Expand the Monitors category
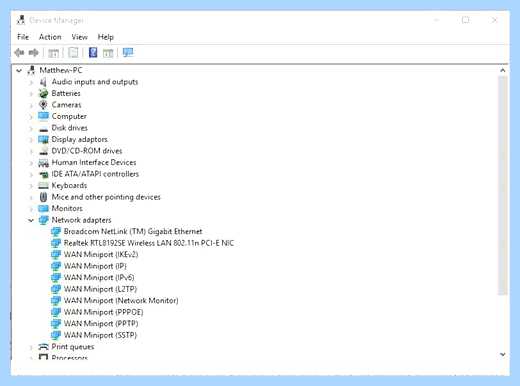Screen dimensions: 520x386 (x=31, y=209)
